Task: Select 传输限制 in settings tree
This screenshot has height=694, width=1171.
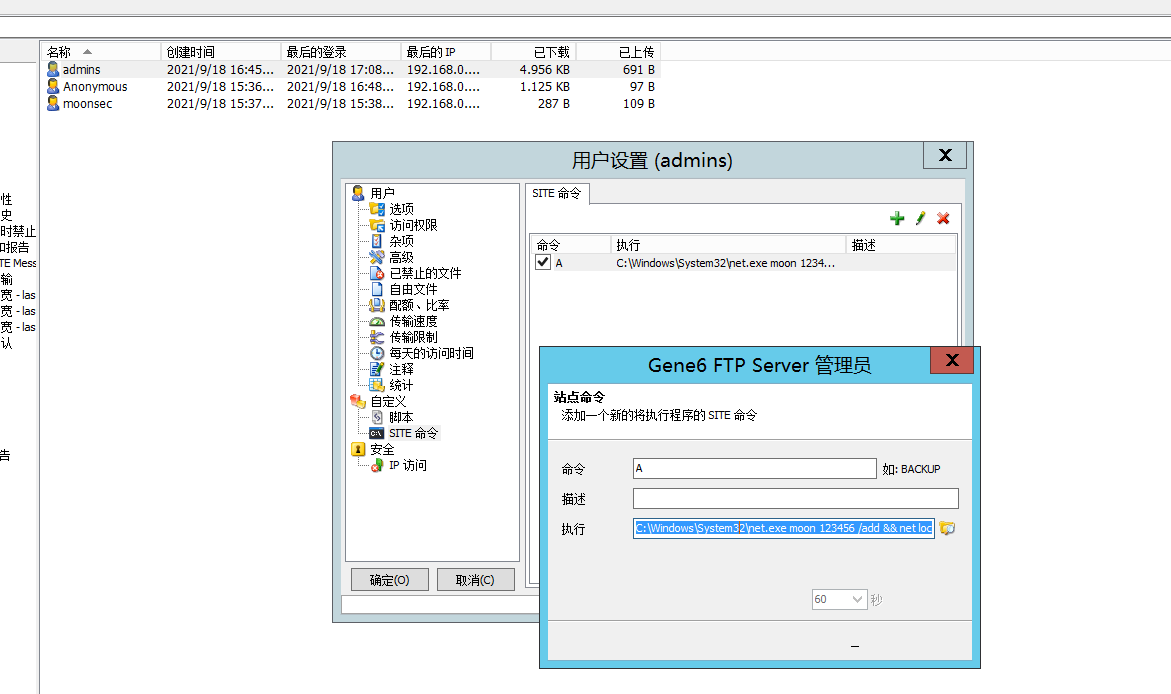Action: [x=413, y=337]
